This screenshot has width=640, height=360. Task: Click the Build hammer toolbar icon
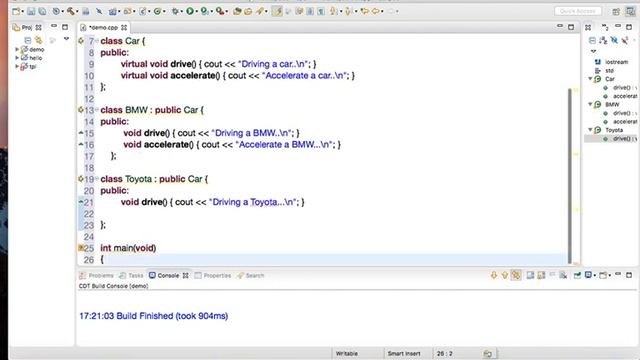pyautogui.click(x=71, y=11)
